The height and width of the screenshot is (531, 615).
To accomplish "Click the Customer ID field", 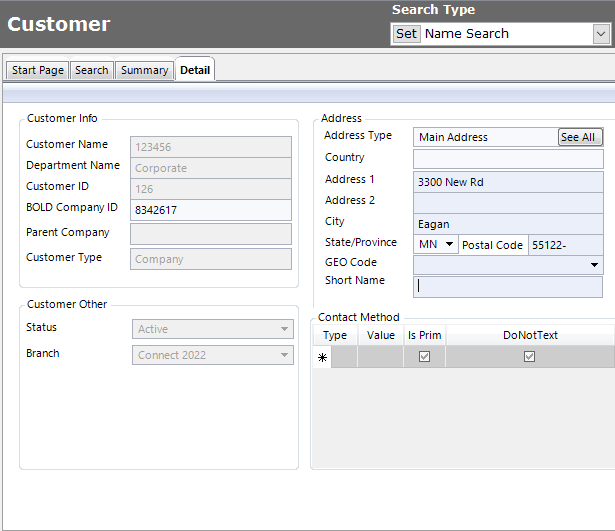I will (x=211, y=189).
